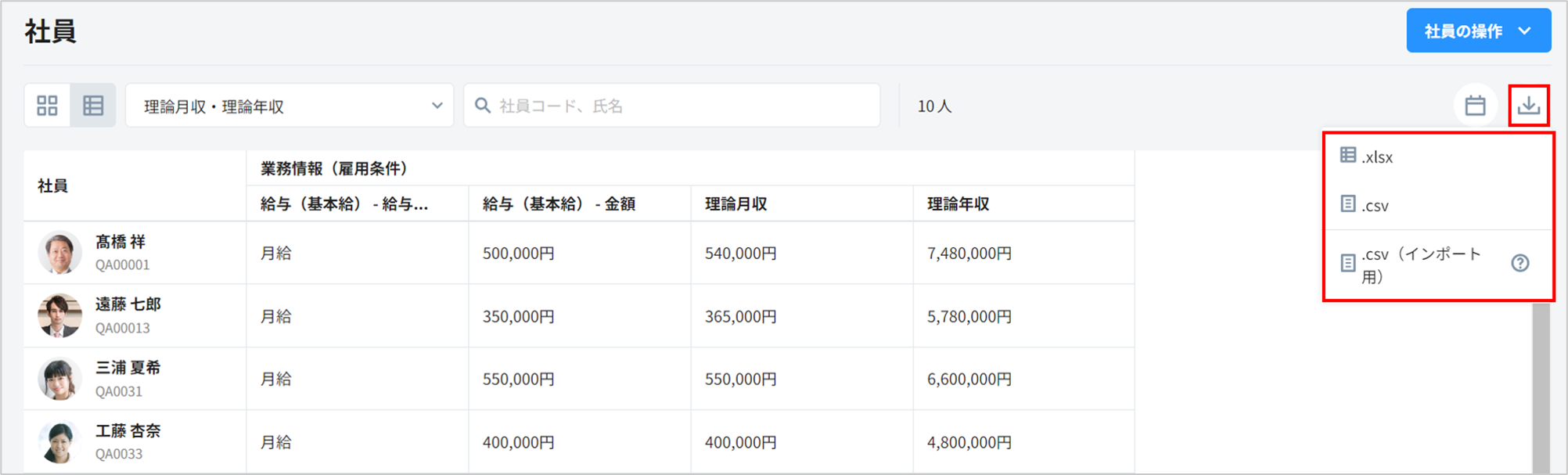Open employee 三浦 夏希
Viewport: 1568px width, 475px height.
pyautogui.click(x=128, y=368)
